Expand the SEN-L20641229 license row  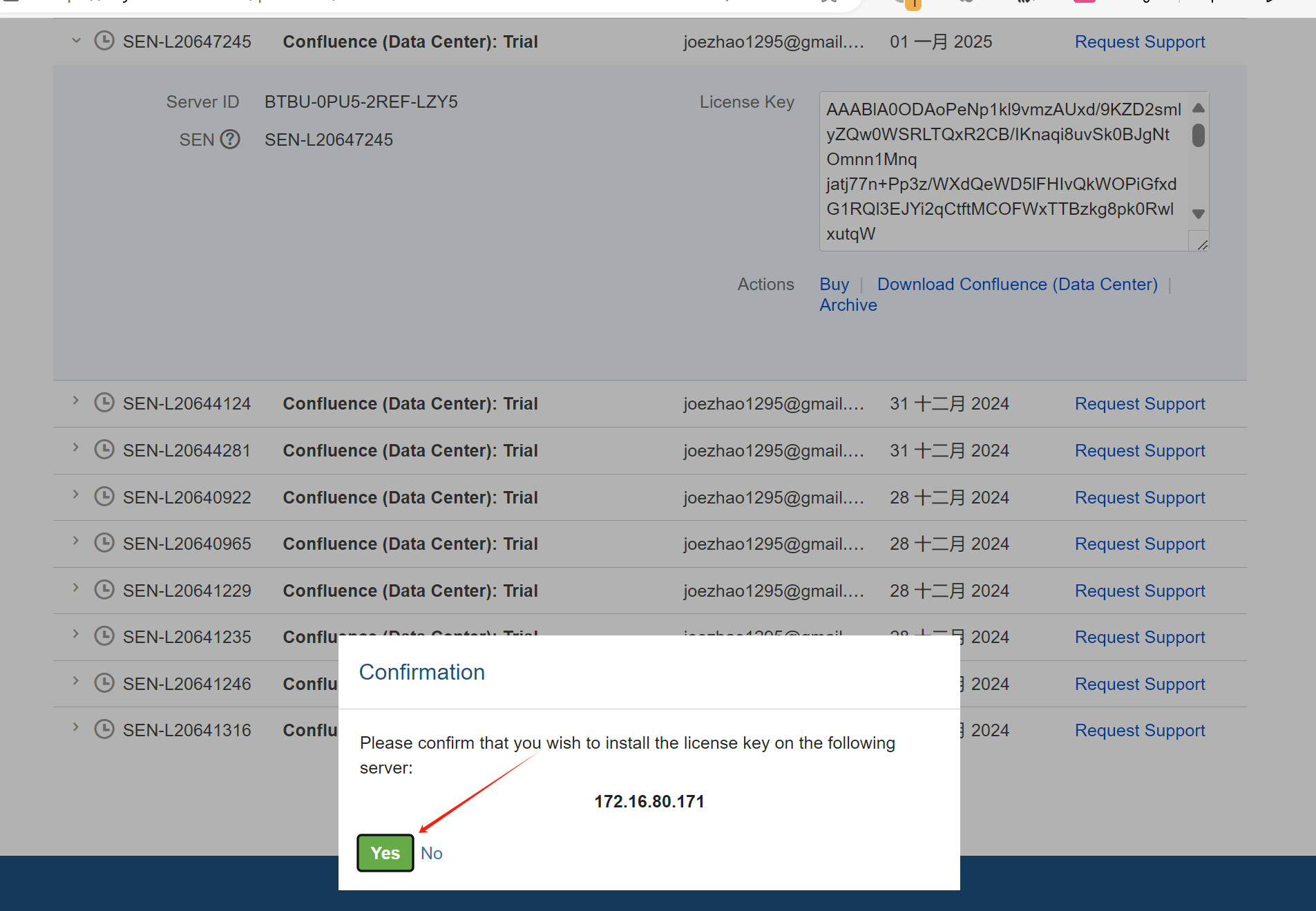pos(76,588)
